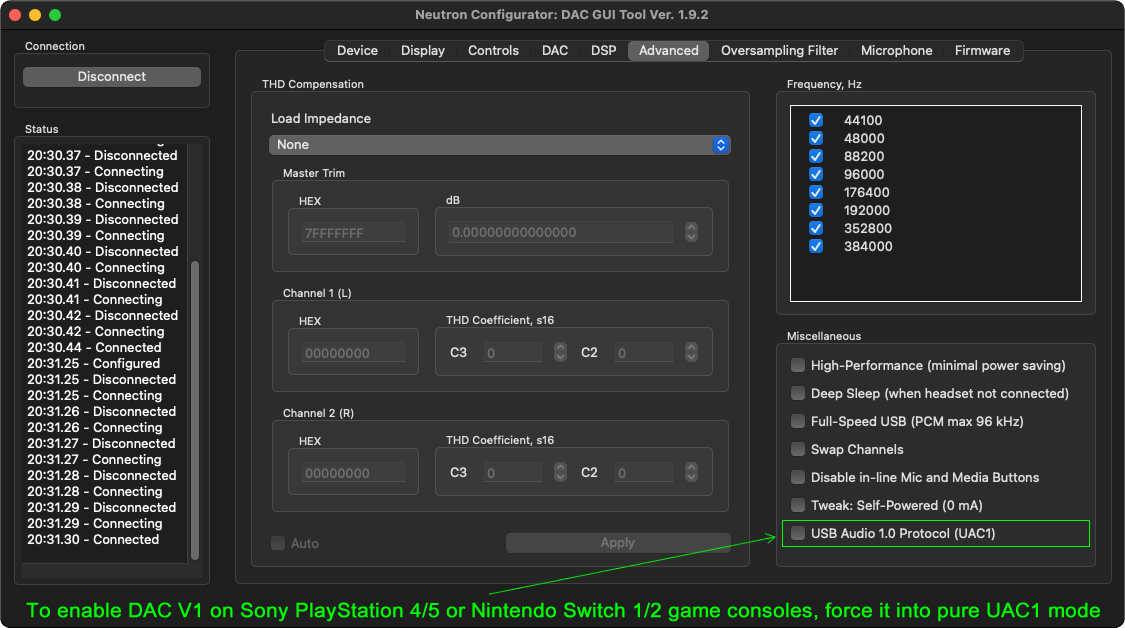Click the Apply button
The width and height of the screenshot is (1125, 628).
pyautogui.click(x=618, y=543)
